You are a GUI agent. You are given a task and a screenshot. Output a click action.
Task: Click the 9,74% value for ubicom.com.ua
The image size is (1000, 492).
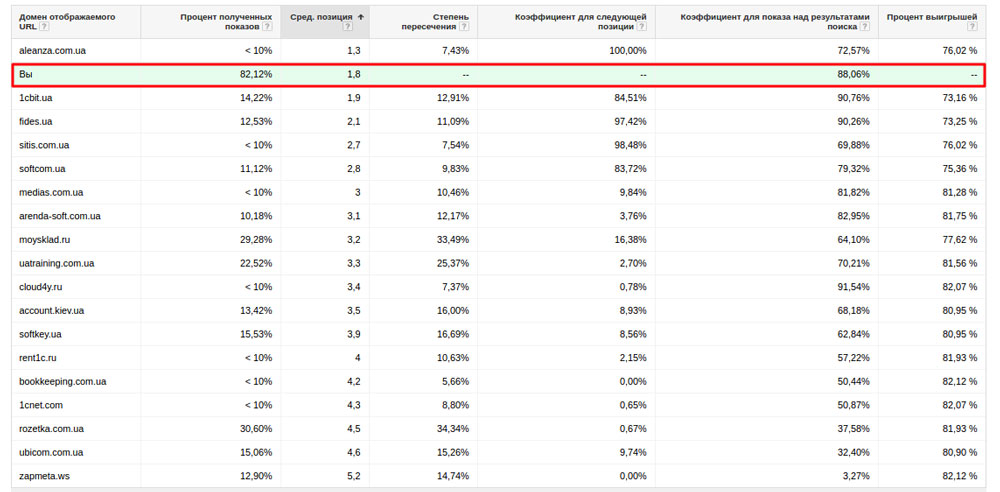(634, 452)
